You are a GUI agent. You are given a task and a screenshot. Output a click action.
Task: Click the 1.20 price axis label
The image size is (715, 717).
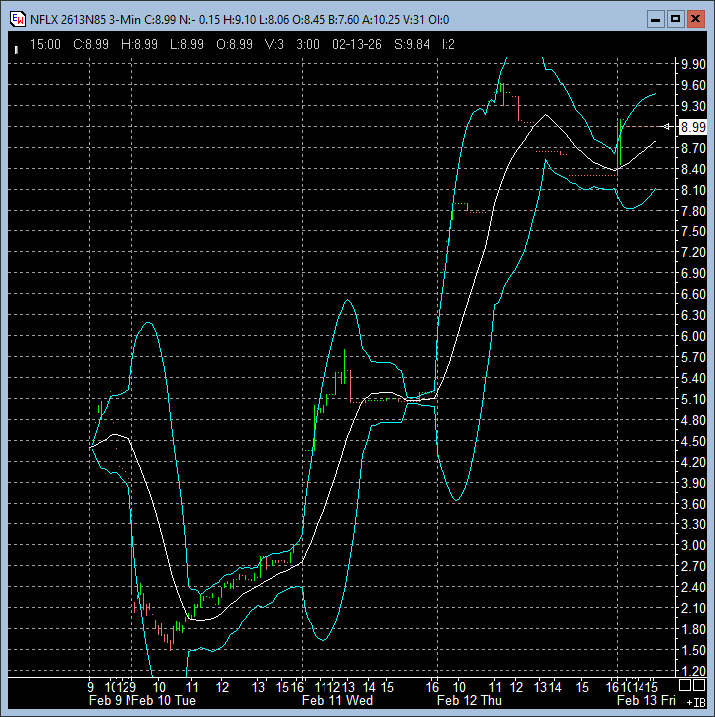pos(692,671)
